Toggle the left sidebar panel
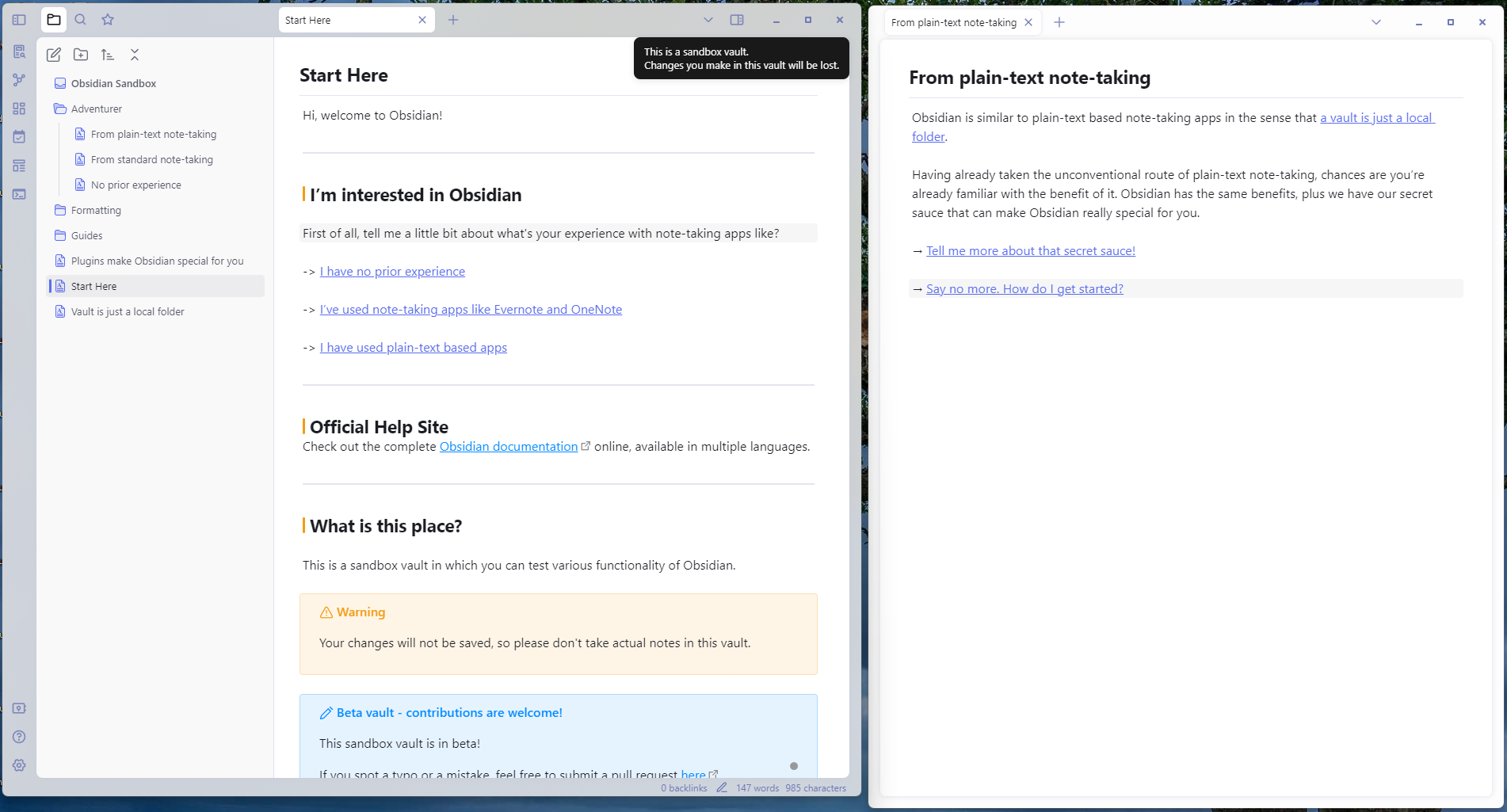The image size is (1507, 812). point(19,19)
